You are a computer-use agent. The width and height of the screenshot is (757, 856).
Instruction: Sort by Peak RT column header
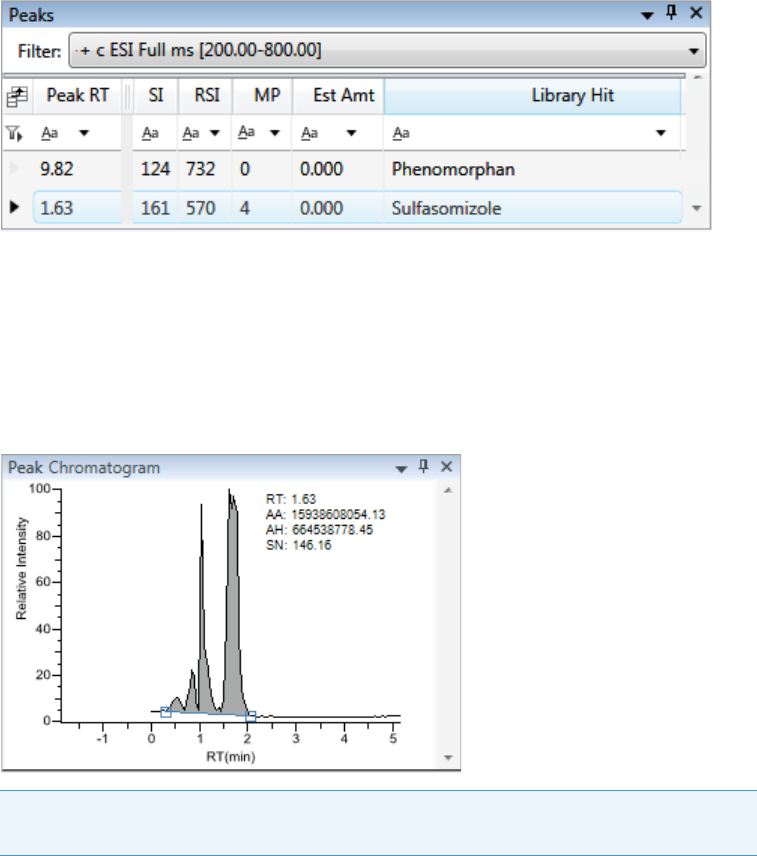(x=78, y=96)
